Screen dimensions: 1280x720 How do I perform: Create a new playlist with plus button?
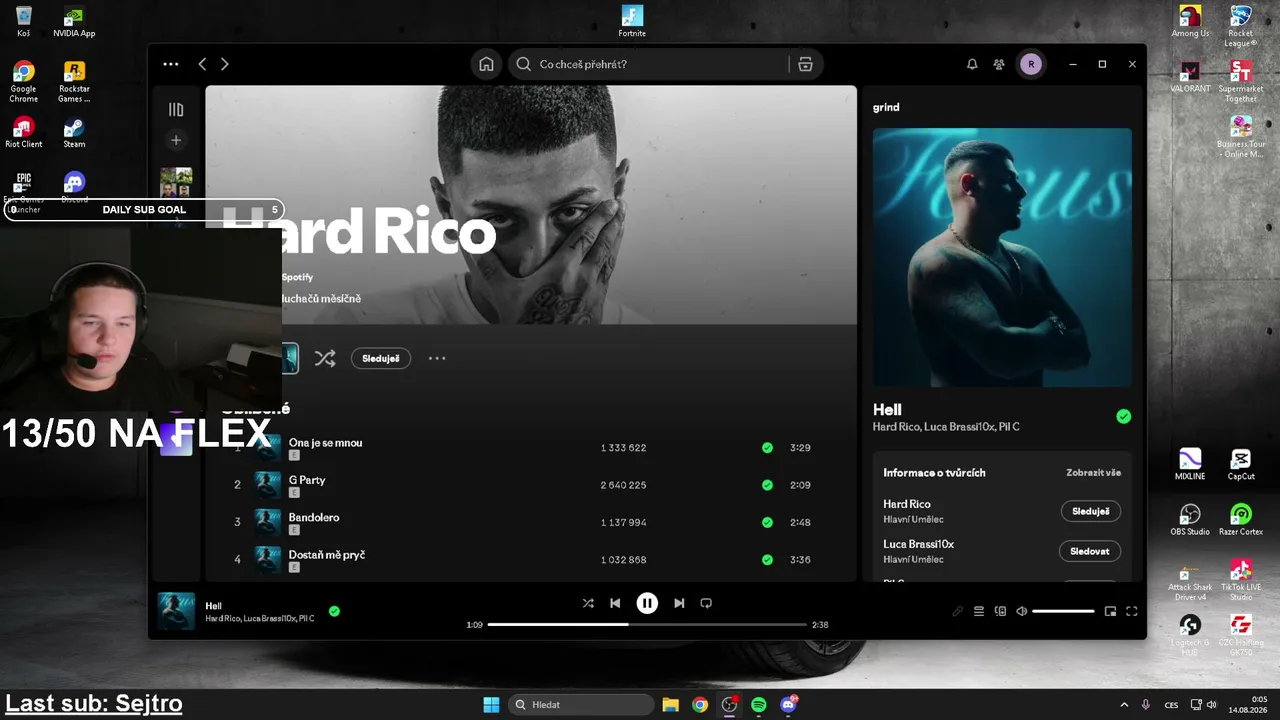click(176, 140)
